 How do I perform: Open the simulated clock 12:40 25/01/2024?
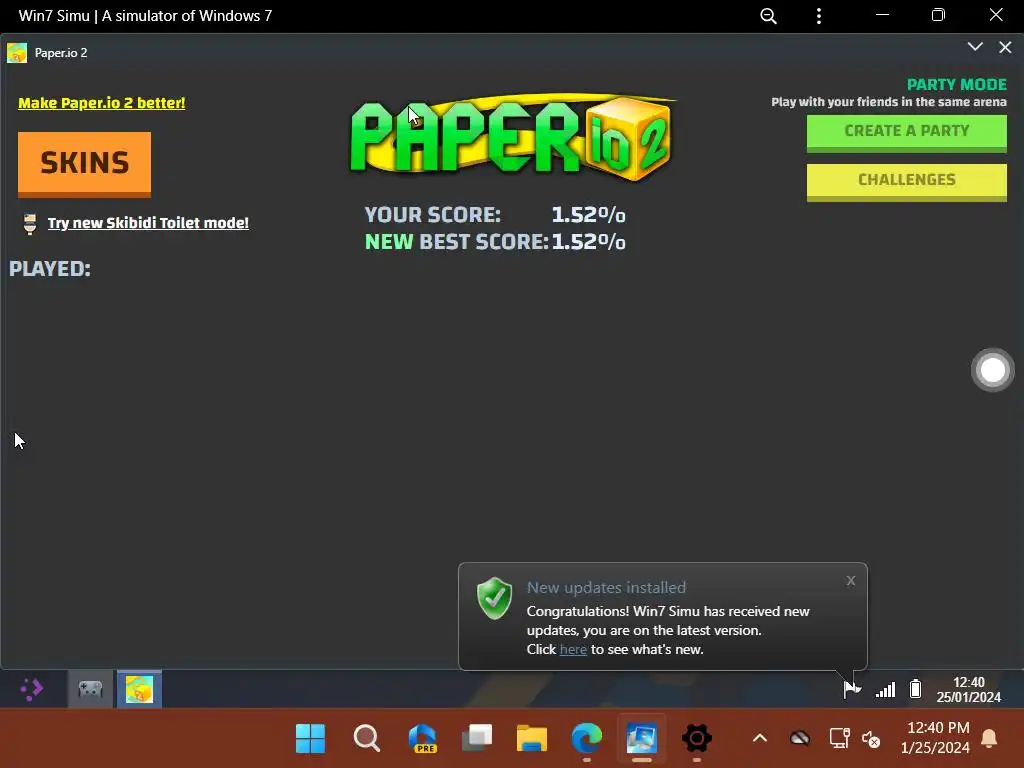pos(968,690)
